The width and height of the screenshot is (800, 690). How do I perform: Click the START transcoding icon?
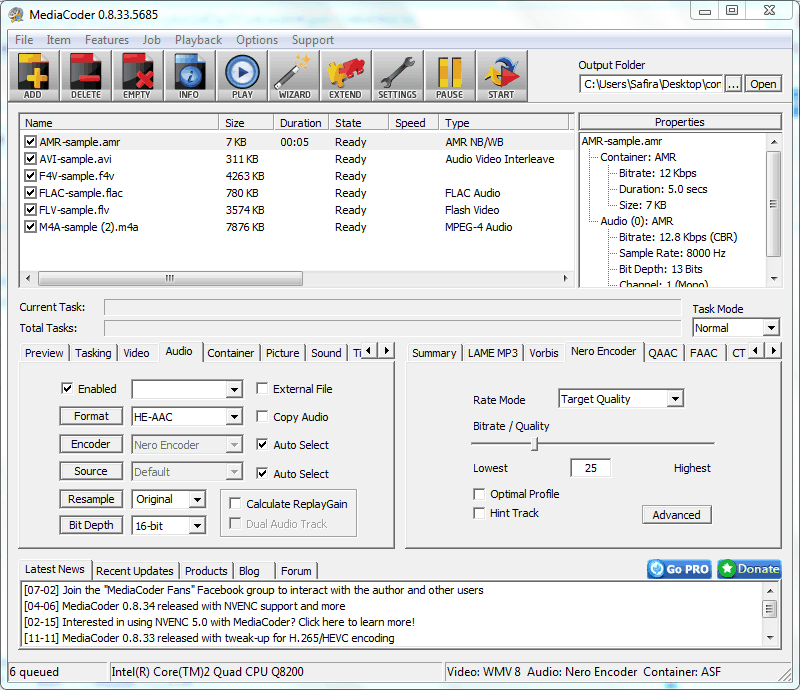pyautogui.click(x=502, y=76)
